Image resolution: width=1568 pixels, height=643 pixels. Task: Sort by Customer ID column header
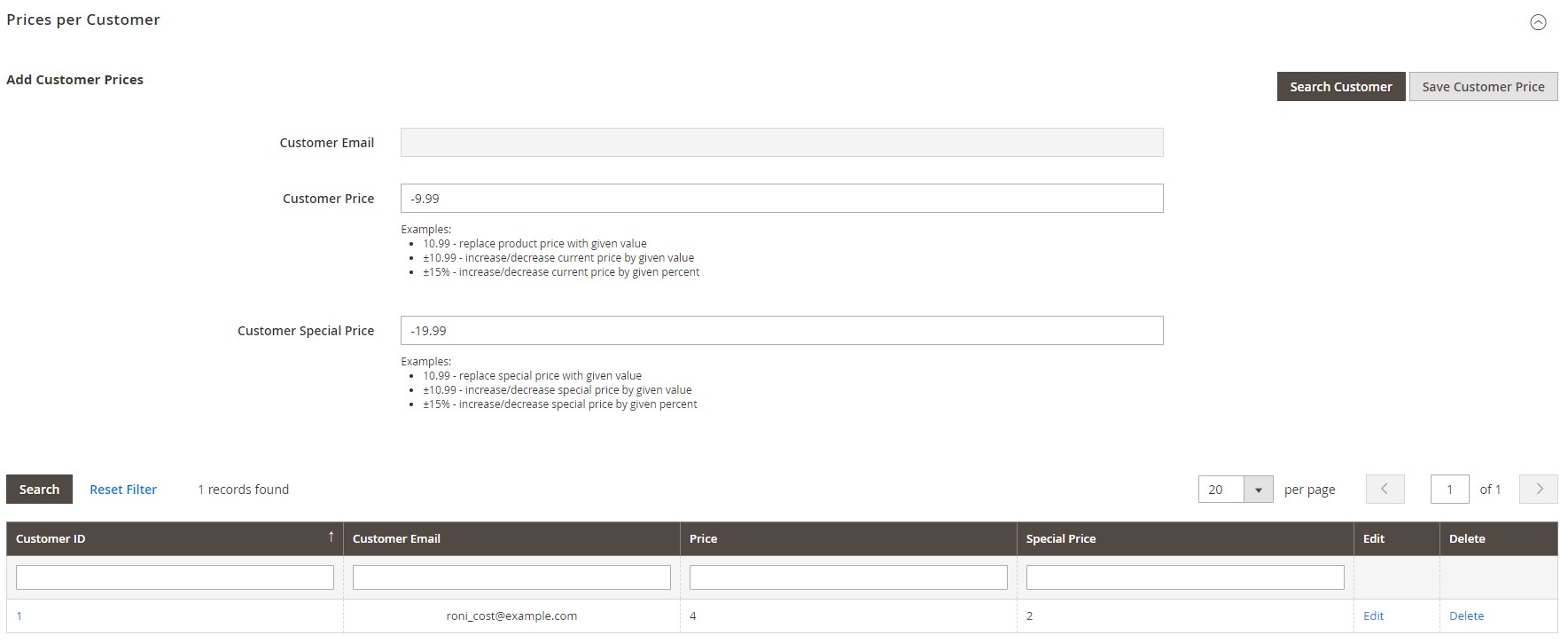pos(175,539)
